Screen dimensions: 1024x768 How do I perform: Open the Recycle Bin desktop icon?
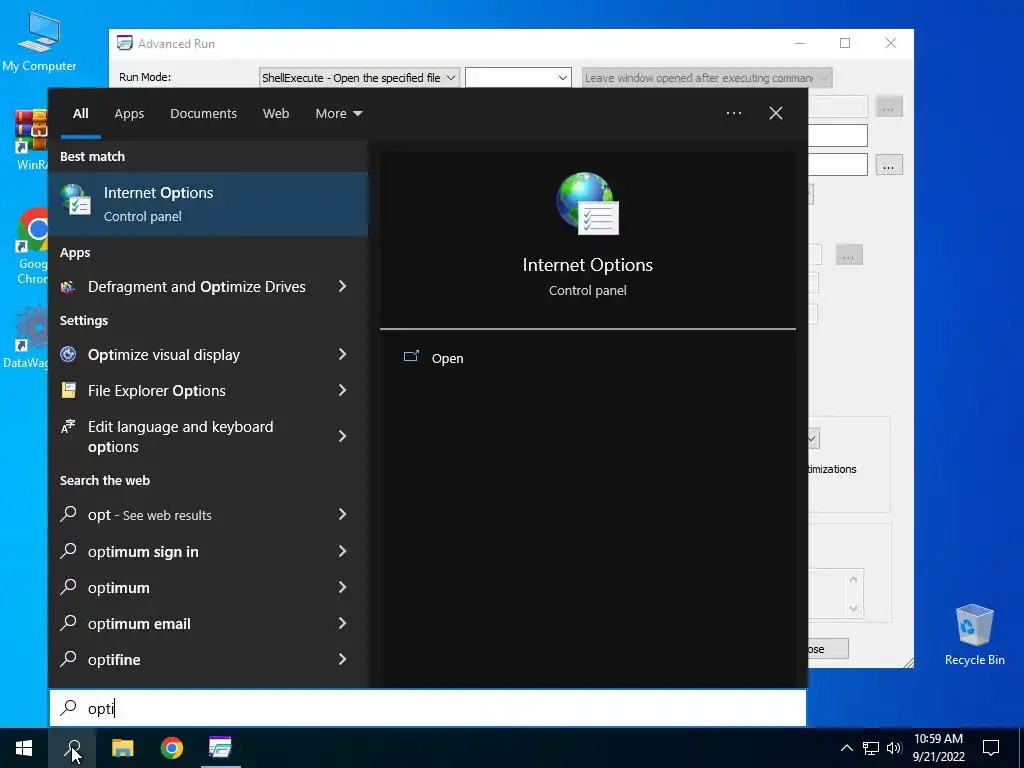[x=974, y=635]
